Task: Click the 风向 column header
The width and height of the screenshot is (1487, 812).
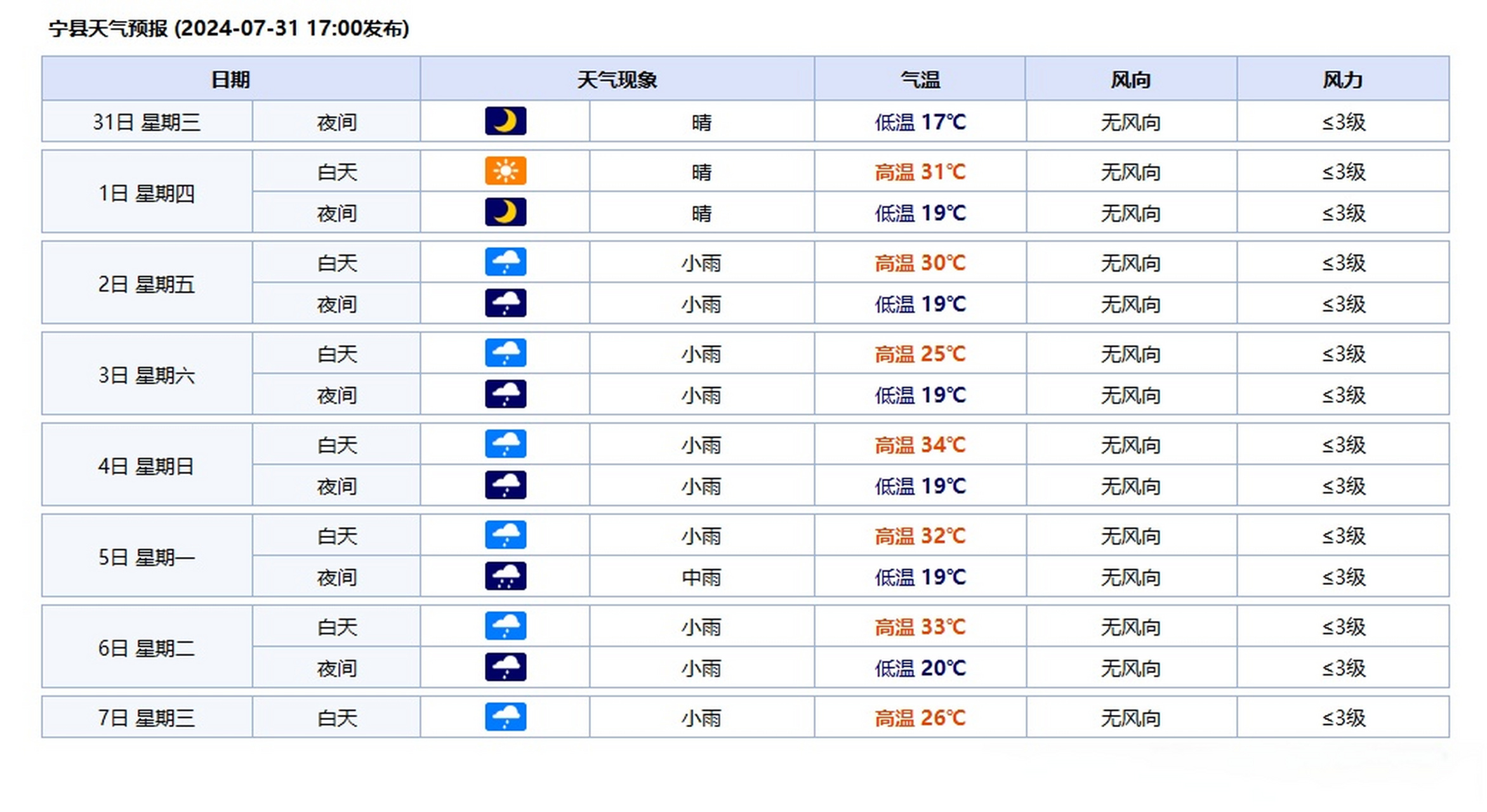Action: click(1130, 79)
